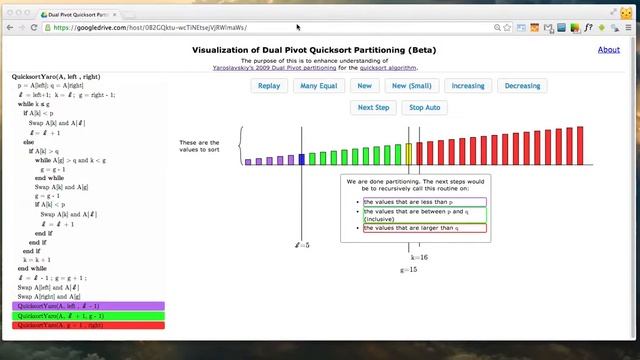Click the Next Step button

coord(373,107)
